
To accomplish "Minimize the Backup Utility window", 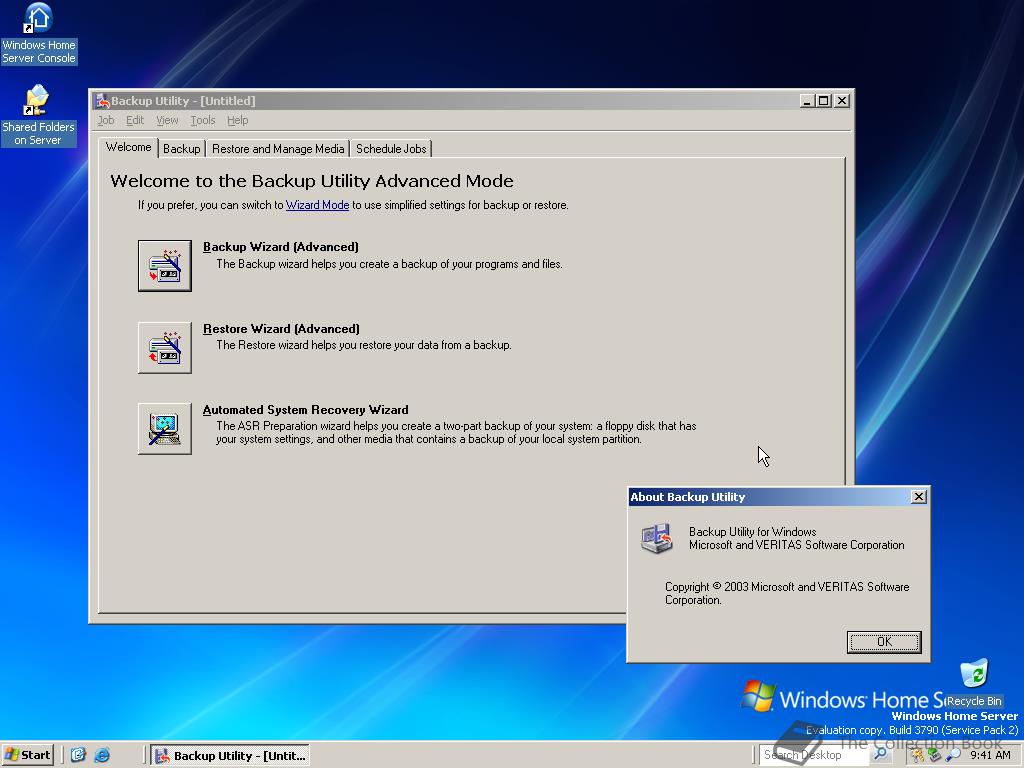I will coord(807,101).
